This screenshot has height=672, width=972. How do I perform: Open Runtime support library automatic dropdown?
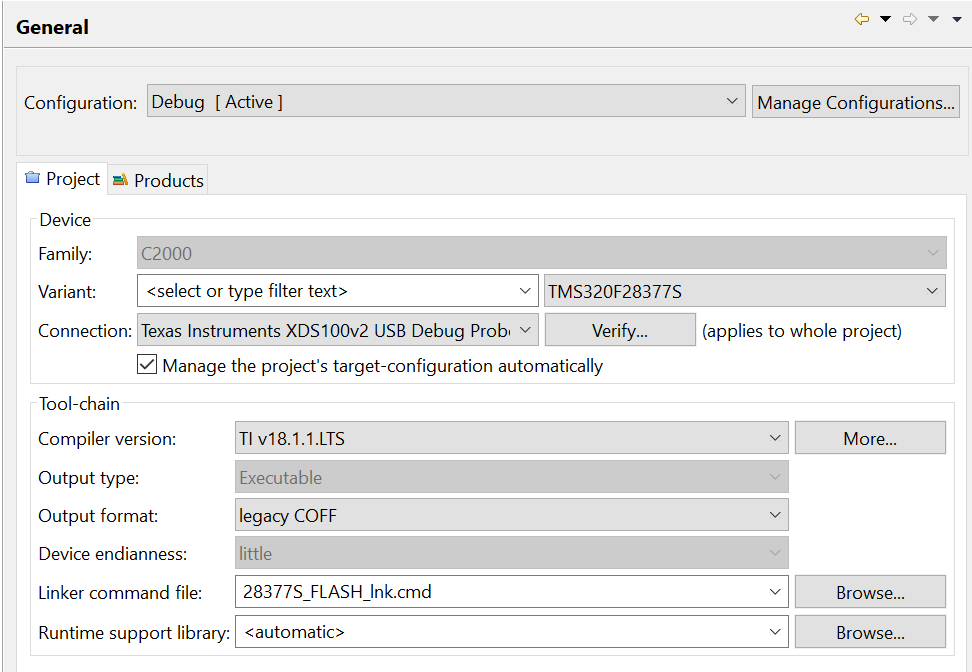point(511,632)
